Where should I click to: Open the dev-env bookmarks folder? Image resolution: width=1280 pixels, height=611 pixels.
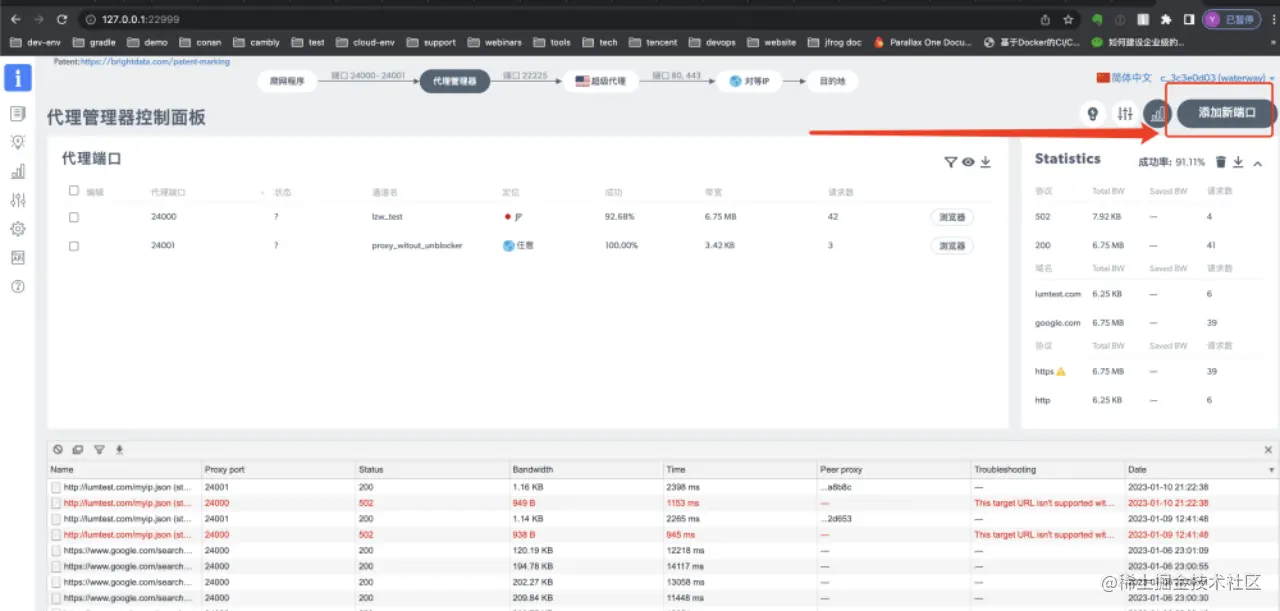tap(37, 43)
